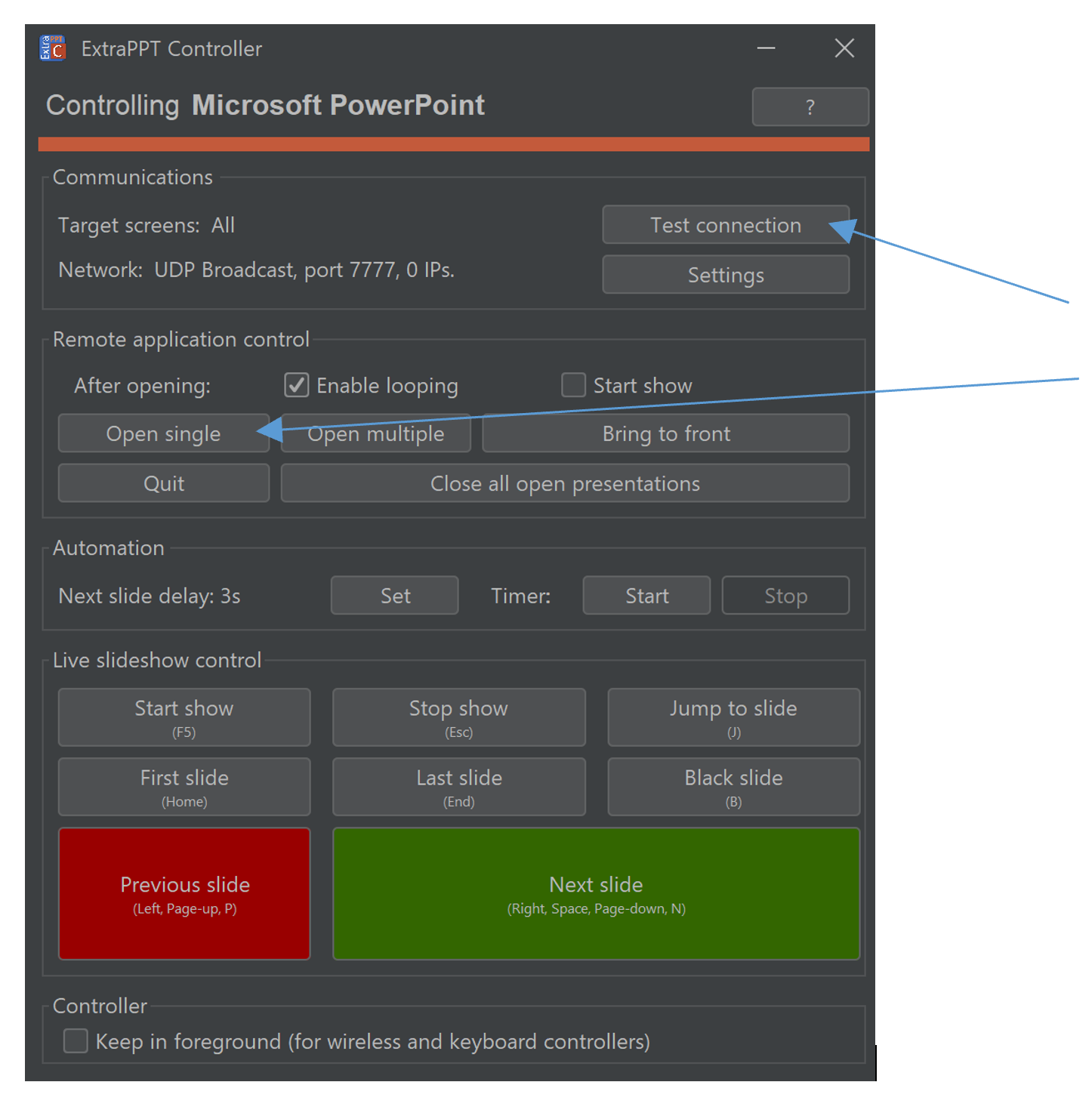Click the ExtraPPT Controller app icon
This screenshot has width=1092, height=1119.
[x=53, y=48]
